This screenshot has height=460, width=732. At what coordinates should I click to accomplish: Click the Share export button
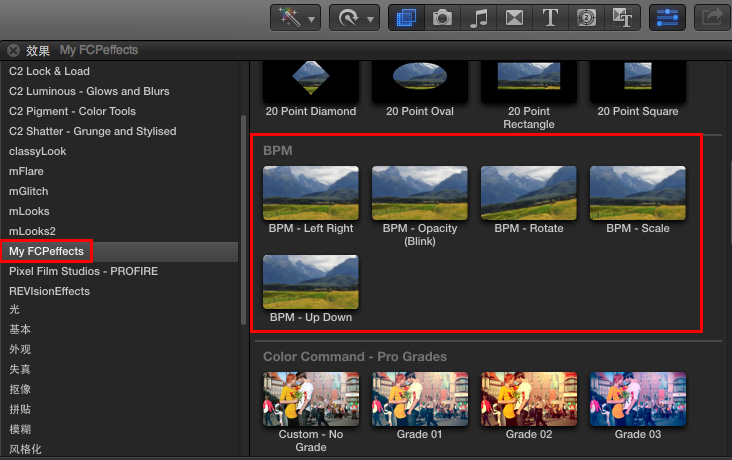[x=712, y=18]
